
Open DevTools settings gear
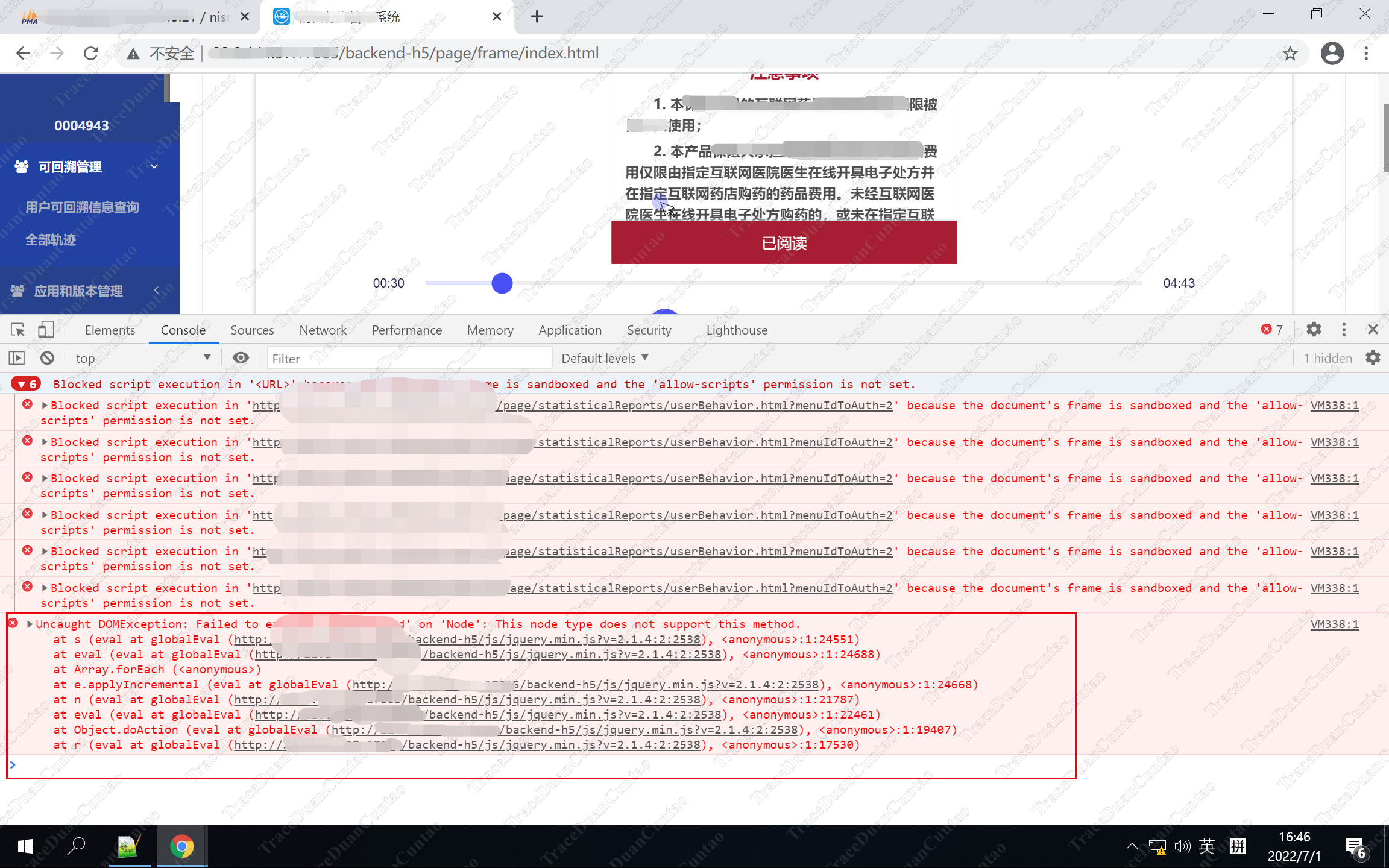pos(1313,329)
